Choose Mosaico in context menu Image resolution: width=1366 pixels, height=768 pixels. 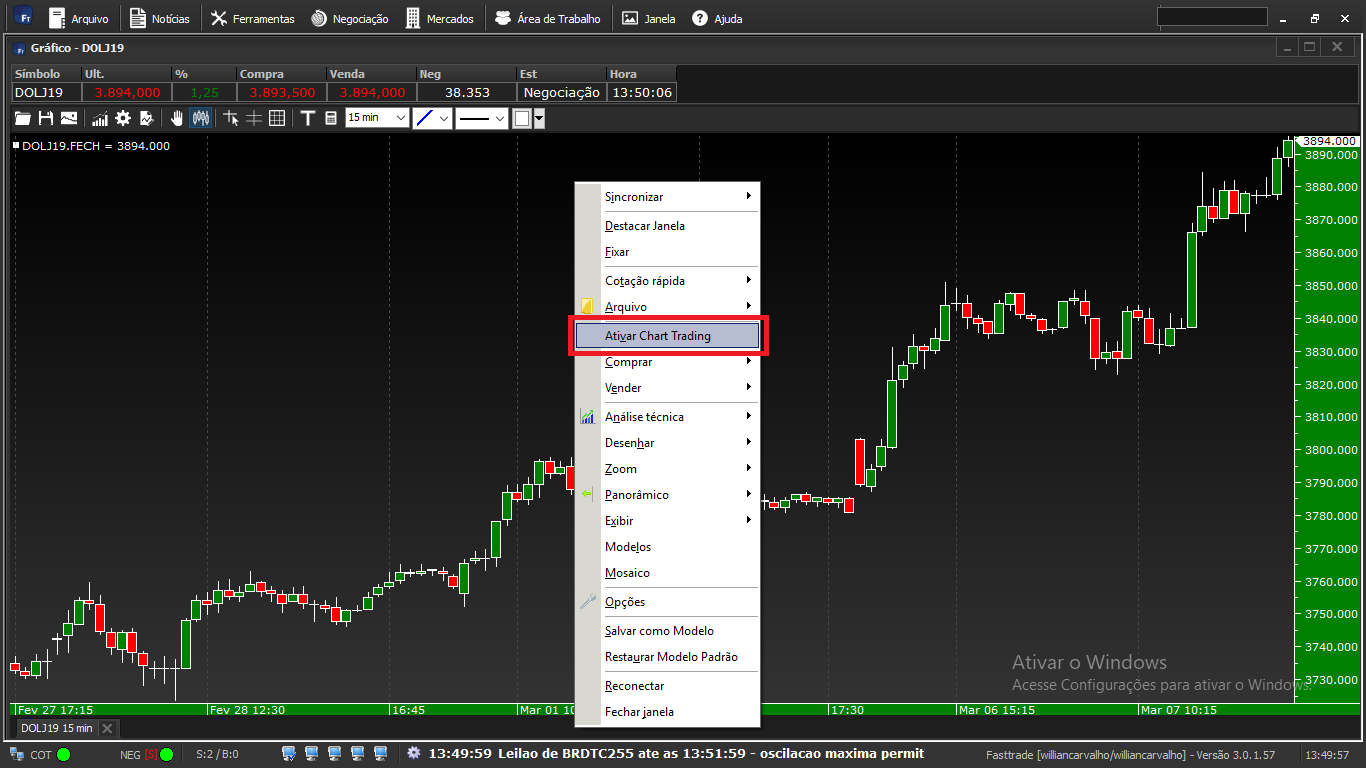point(667,573)
